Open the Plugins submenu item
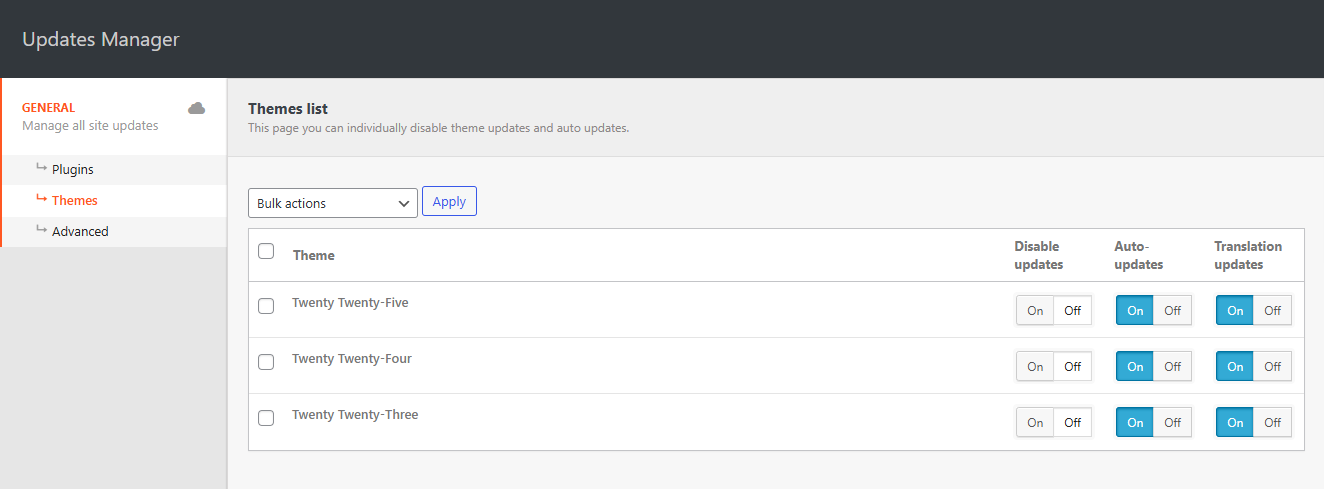The height and width of the screenshot is (489, 1324). 72,170
